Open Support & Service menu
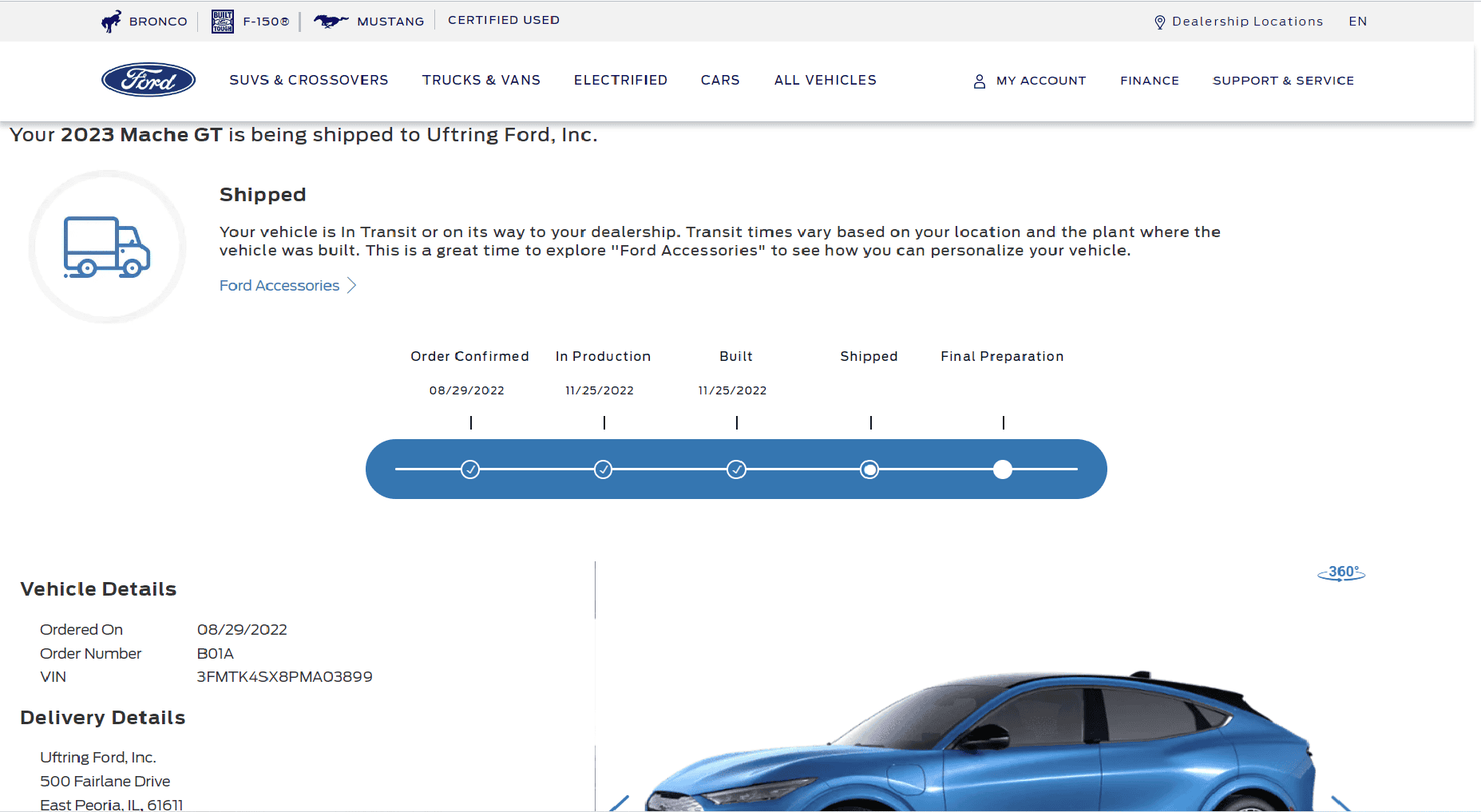Viewport: 1481px width, 812px height. tap(1284, 81)
